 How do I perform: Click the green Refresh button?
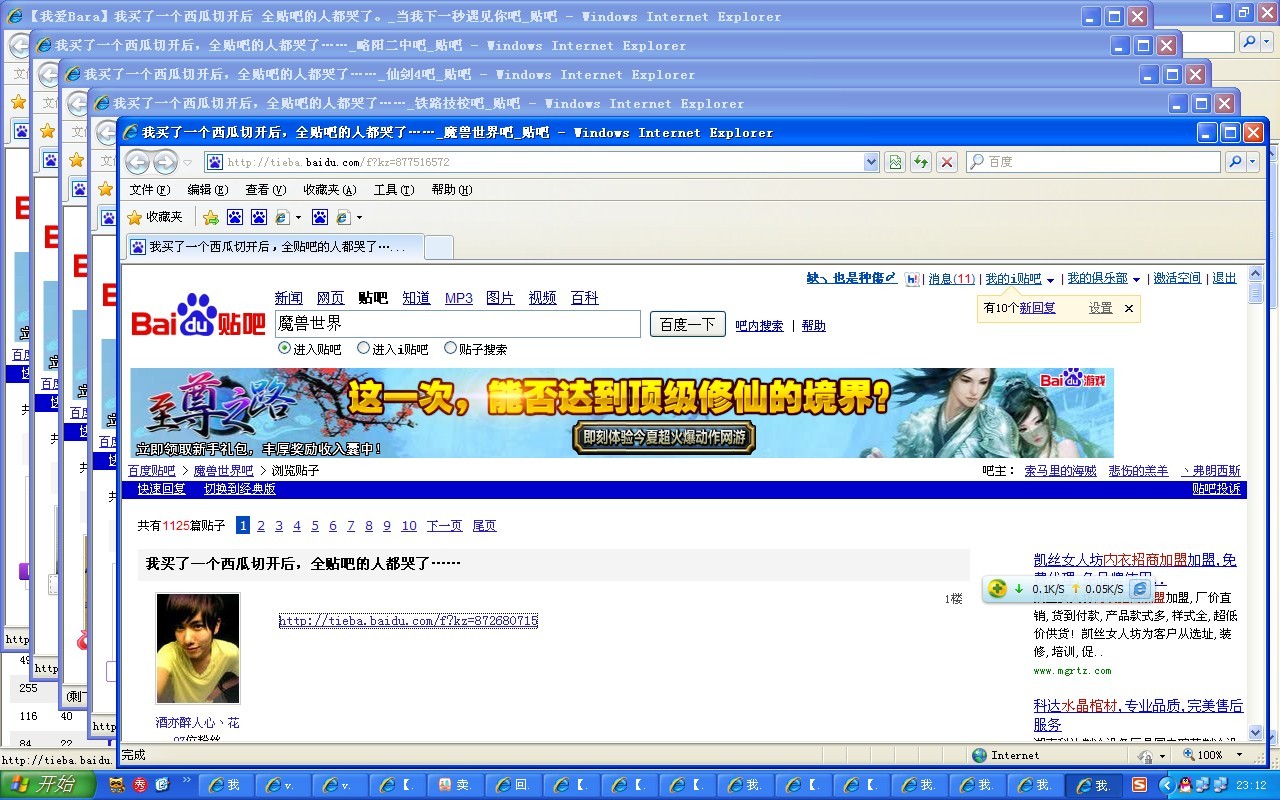[x=921, y=162]
